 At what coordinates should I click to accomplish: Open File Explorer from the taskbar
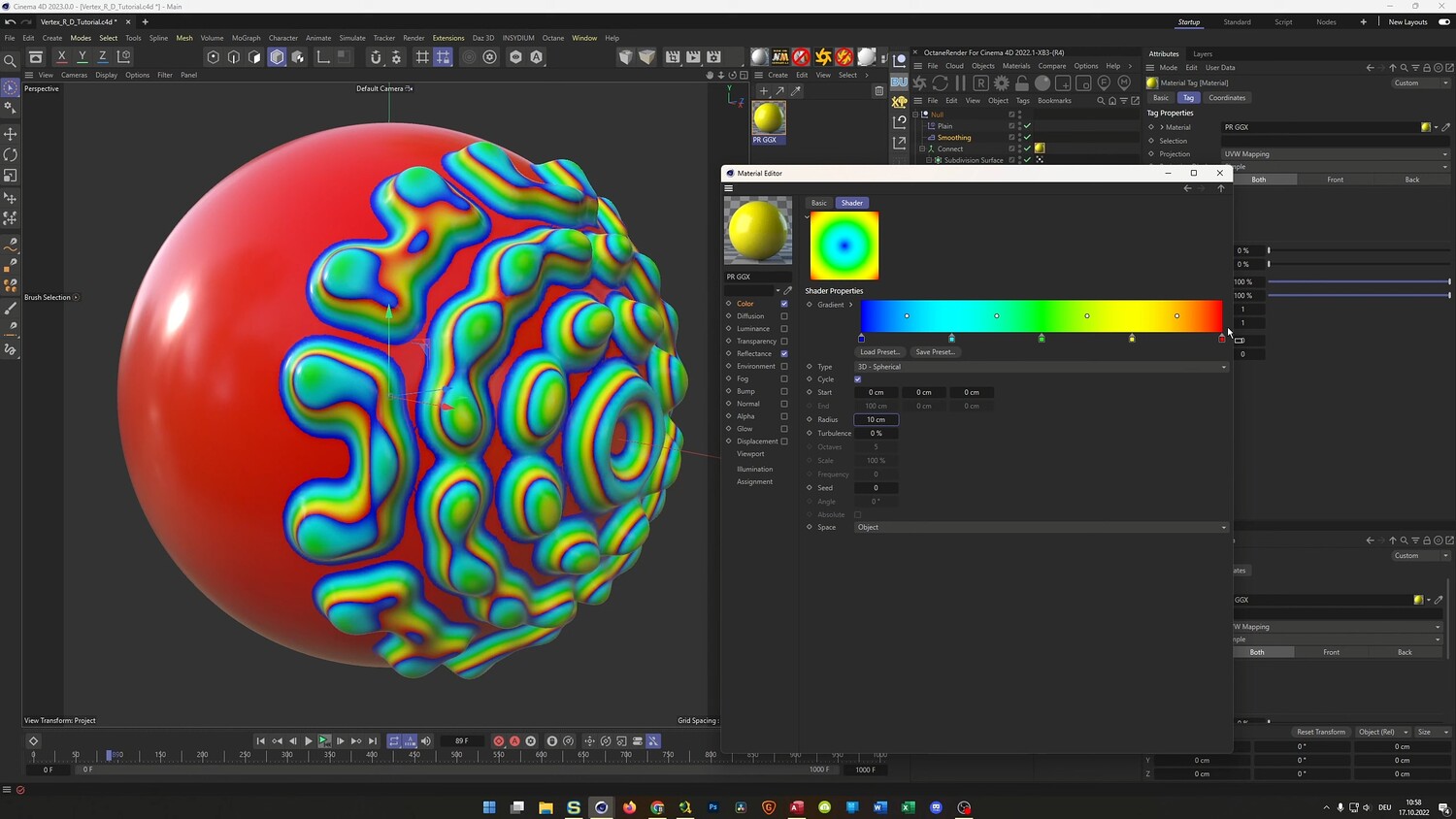point(546,807)
